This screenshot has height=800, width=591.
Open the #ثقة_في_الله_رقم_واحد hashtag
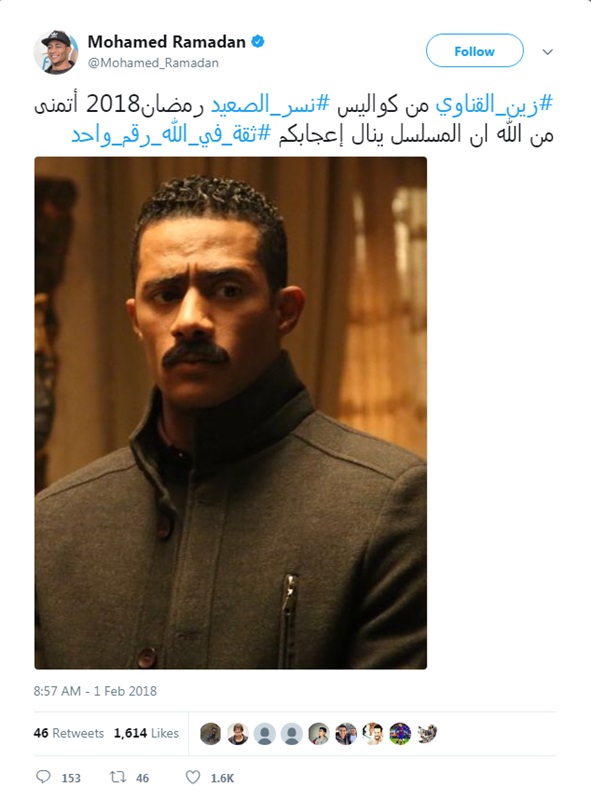pos(171,135)
